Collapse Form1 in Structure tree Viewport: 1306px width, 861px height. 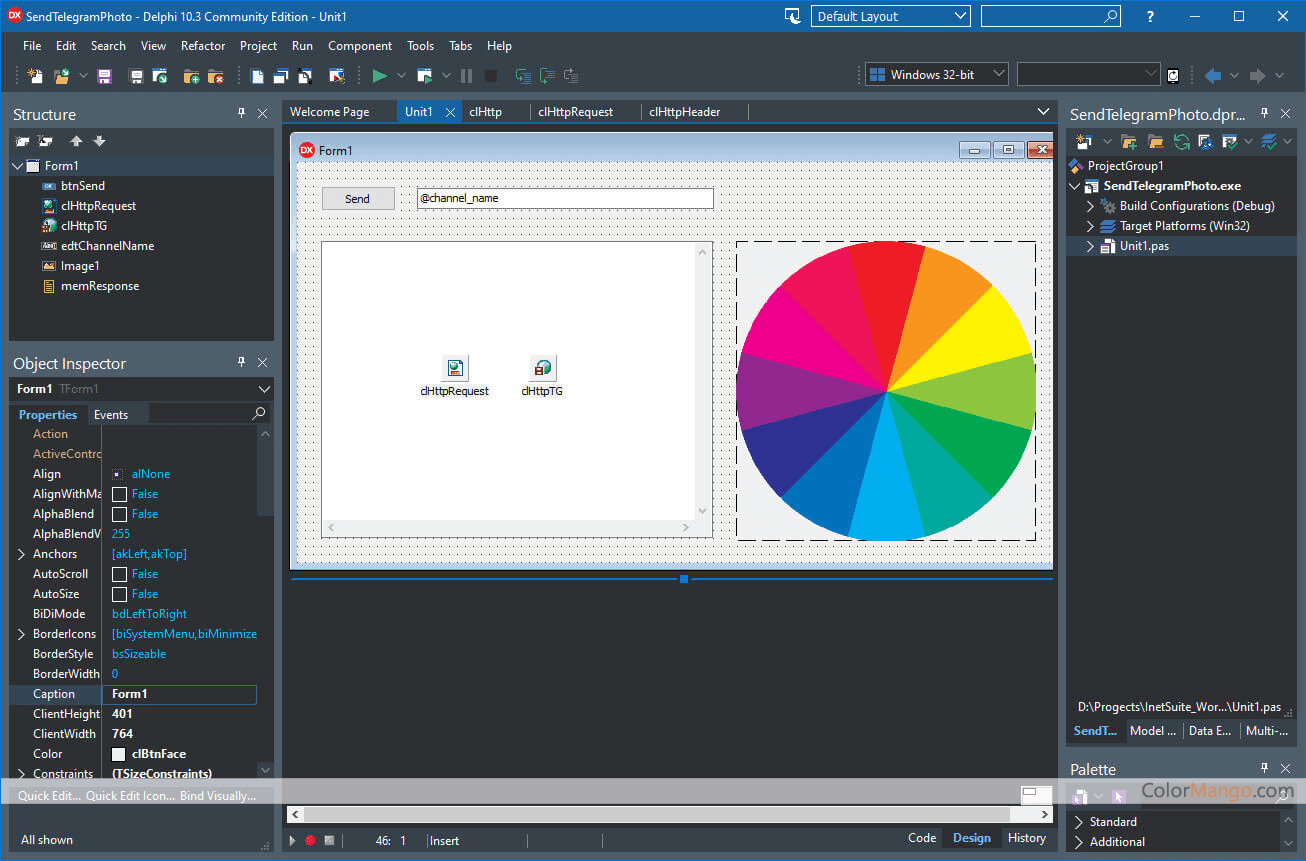[17, 166]
